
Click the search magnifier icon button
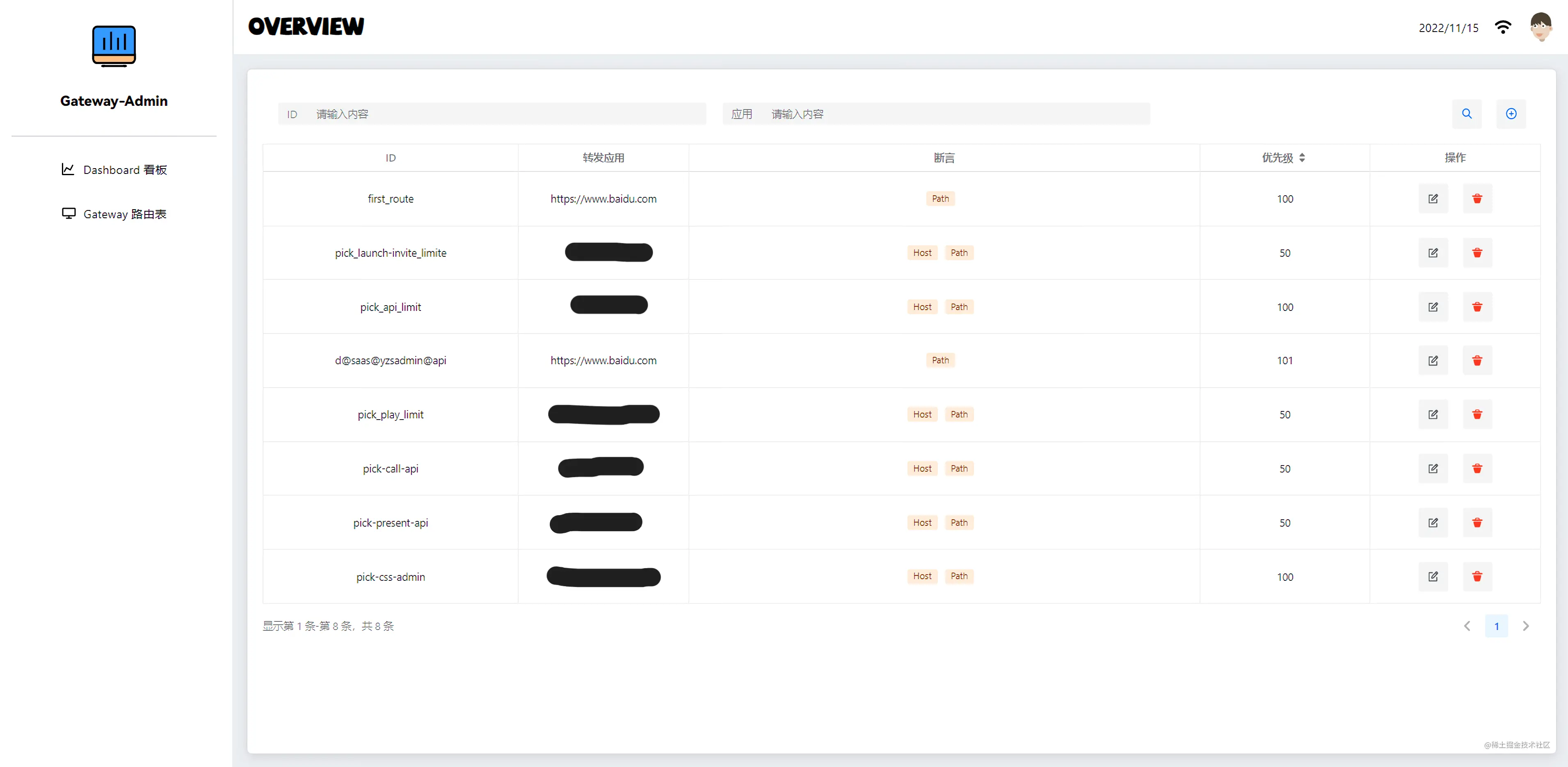1466,114
